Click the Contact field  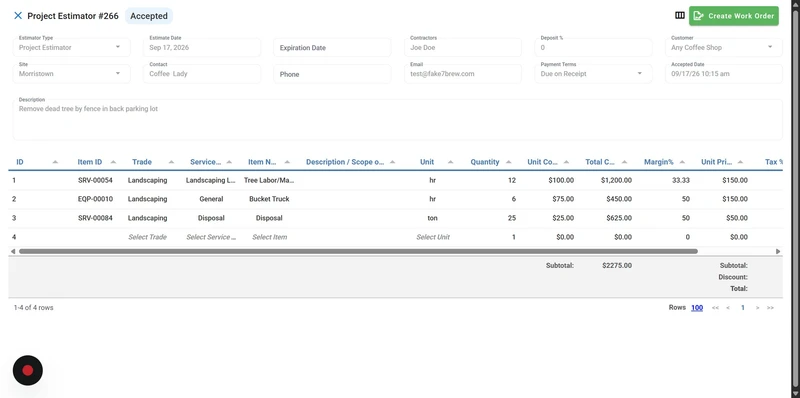click(202, 74)
